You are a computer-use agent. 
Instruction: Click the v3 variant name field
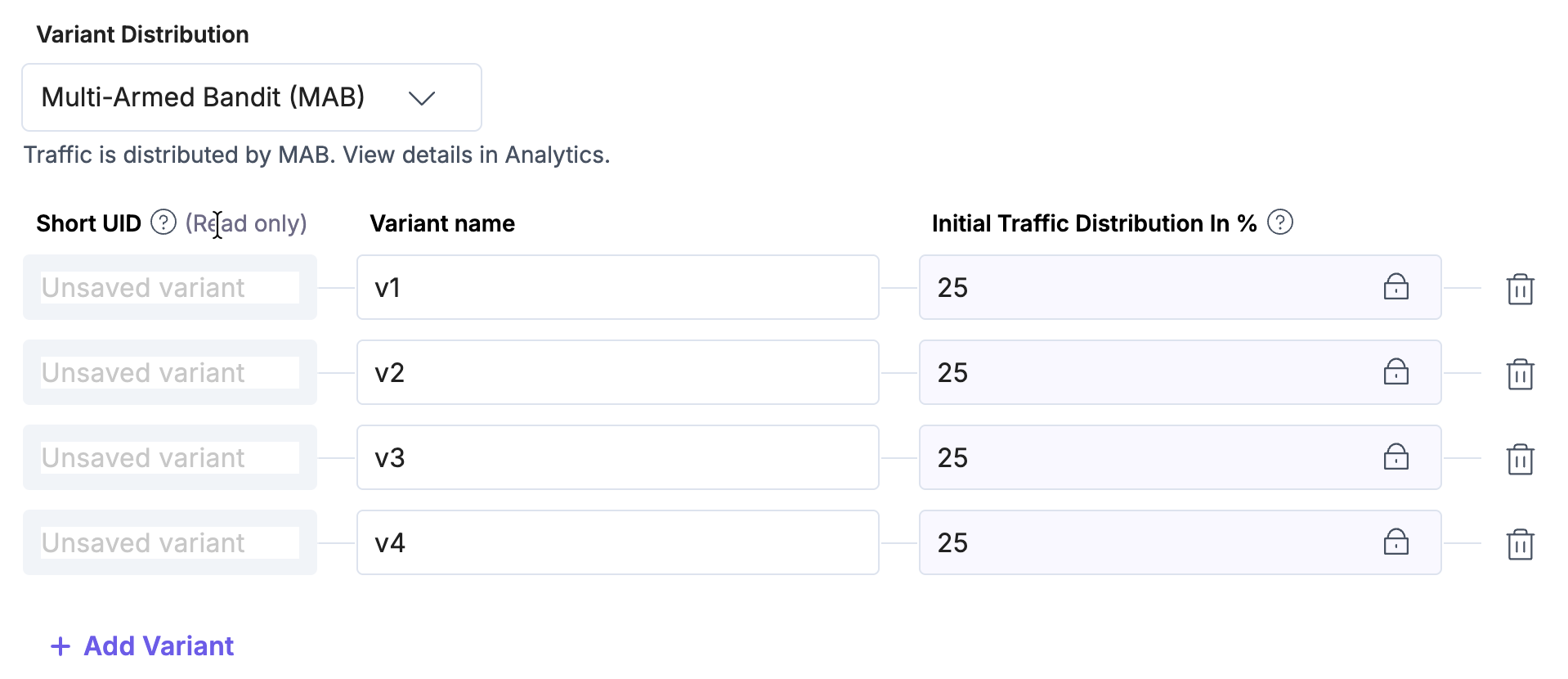(617, 457)
